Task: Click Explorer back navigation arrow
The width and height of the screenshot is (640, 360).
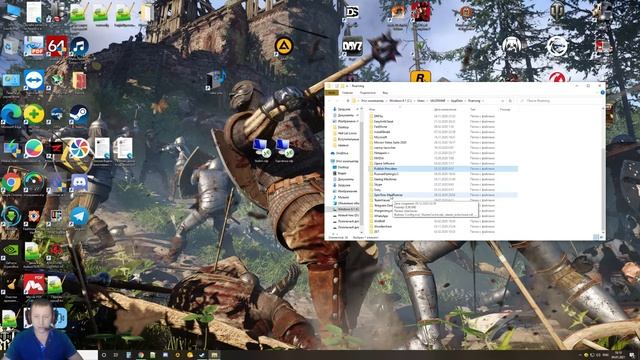Action: coord(330,100)
